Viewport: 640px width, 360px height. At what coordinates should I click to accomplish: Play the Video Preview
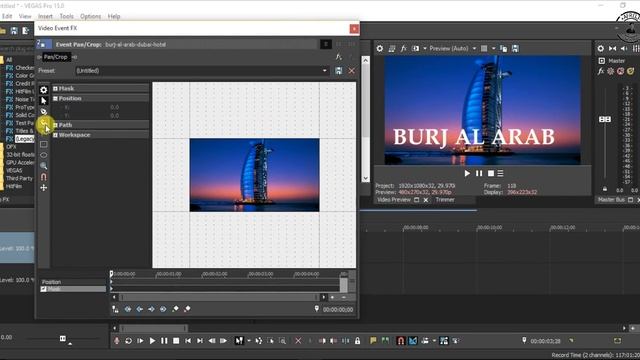[x=467, y=173]
